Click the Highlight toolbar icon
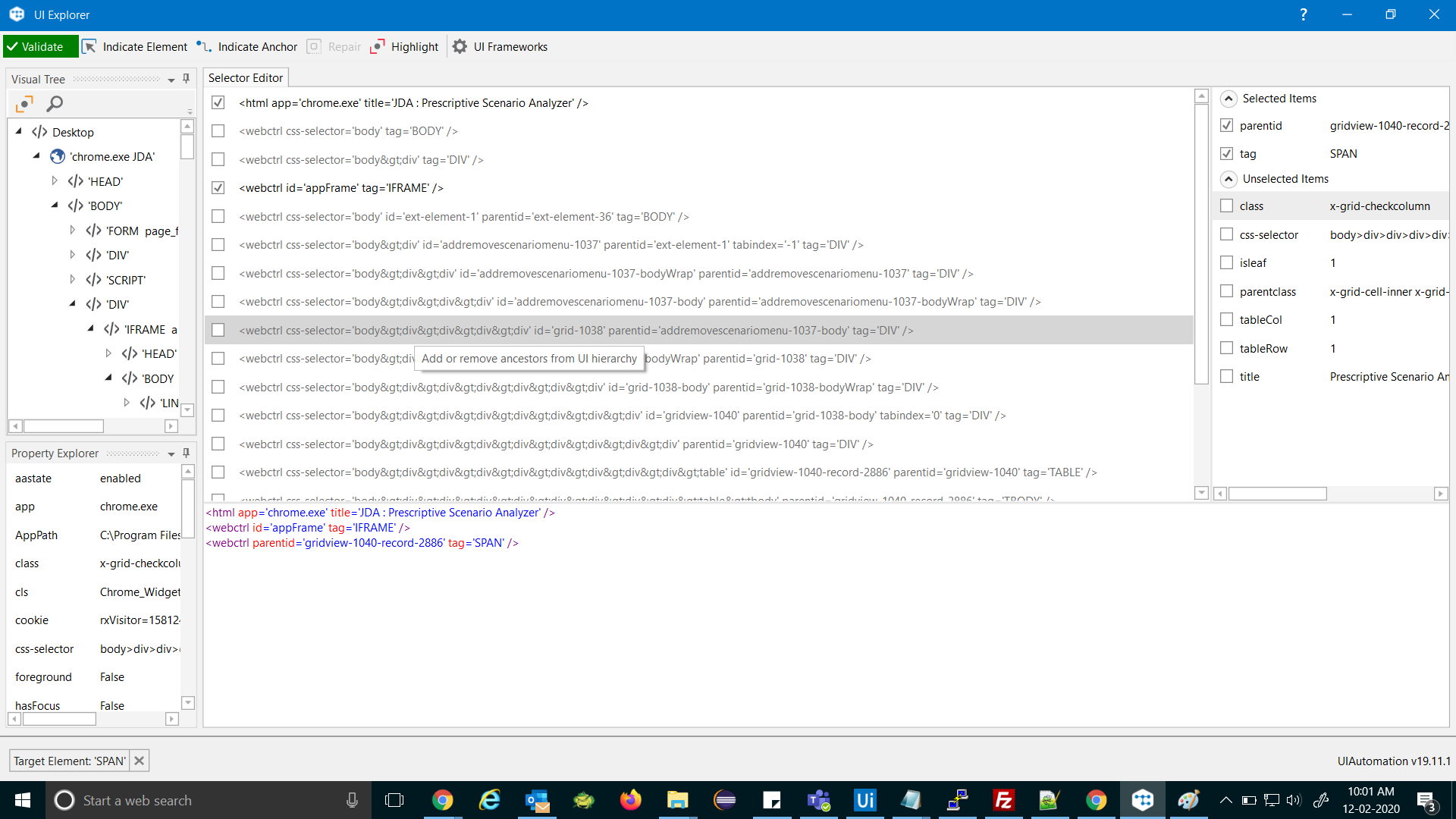1456x819 pixels. (378, 47)
